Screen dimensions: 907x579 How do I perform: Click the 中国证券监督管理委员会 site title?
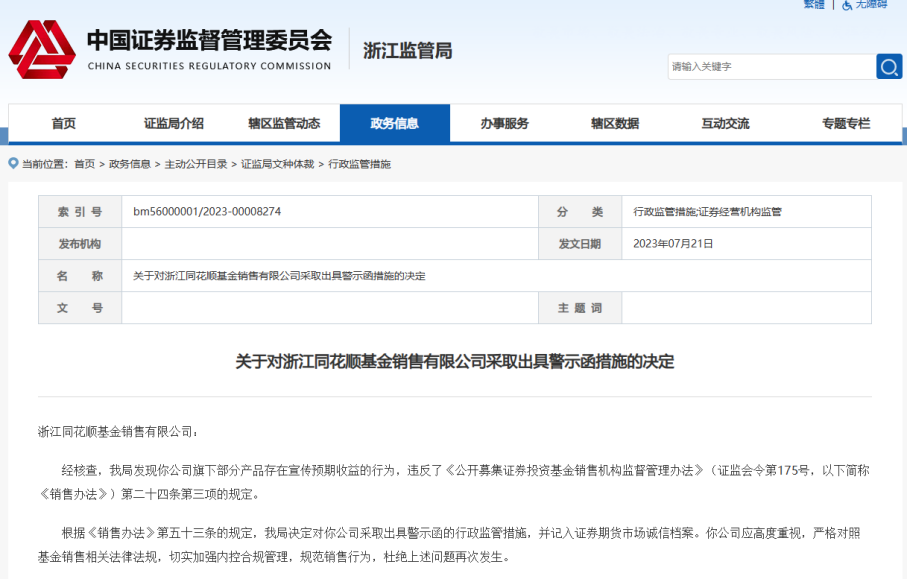pyautogui.click(x=209, y=40)
